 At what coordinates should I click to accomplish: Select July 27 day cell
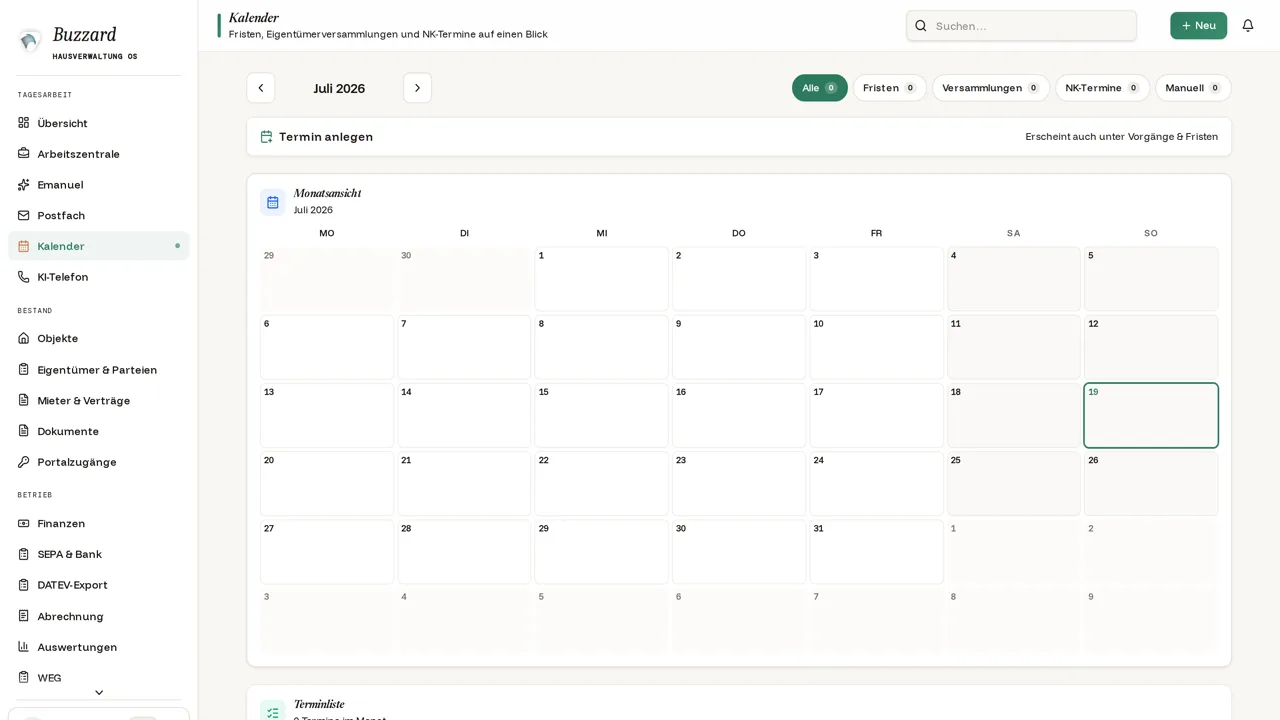click(x=327, y=552)
